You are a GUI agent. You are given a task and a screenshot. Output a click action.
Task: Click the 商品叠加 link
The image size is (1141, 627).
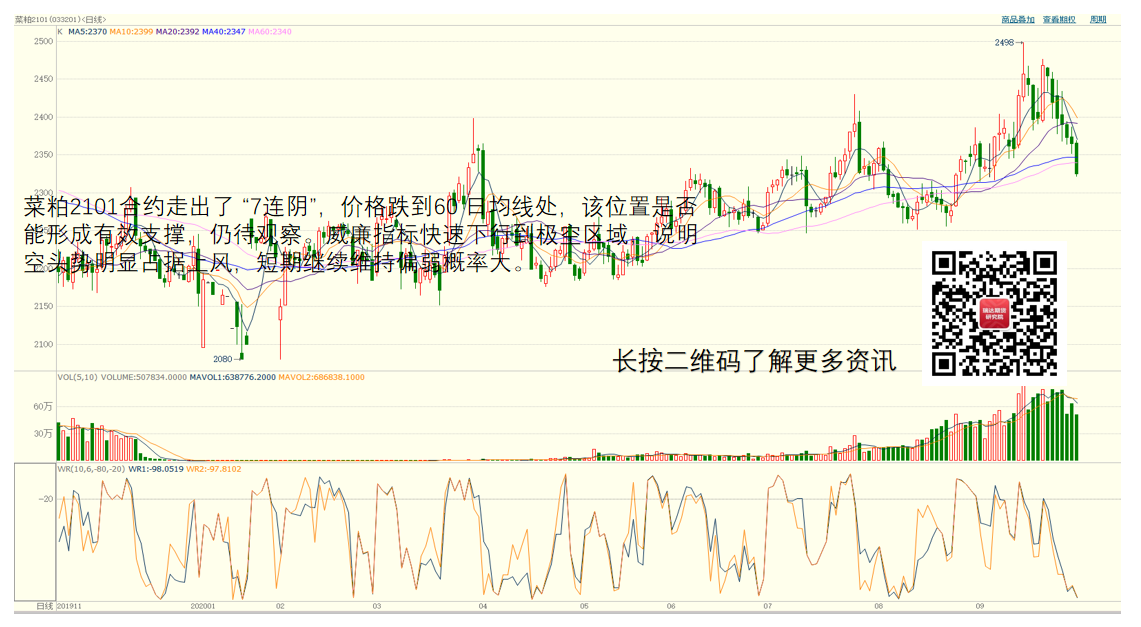click(x=1018, y=20)
